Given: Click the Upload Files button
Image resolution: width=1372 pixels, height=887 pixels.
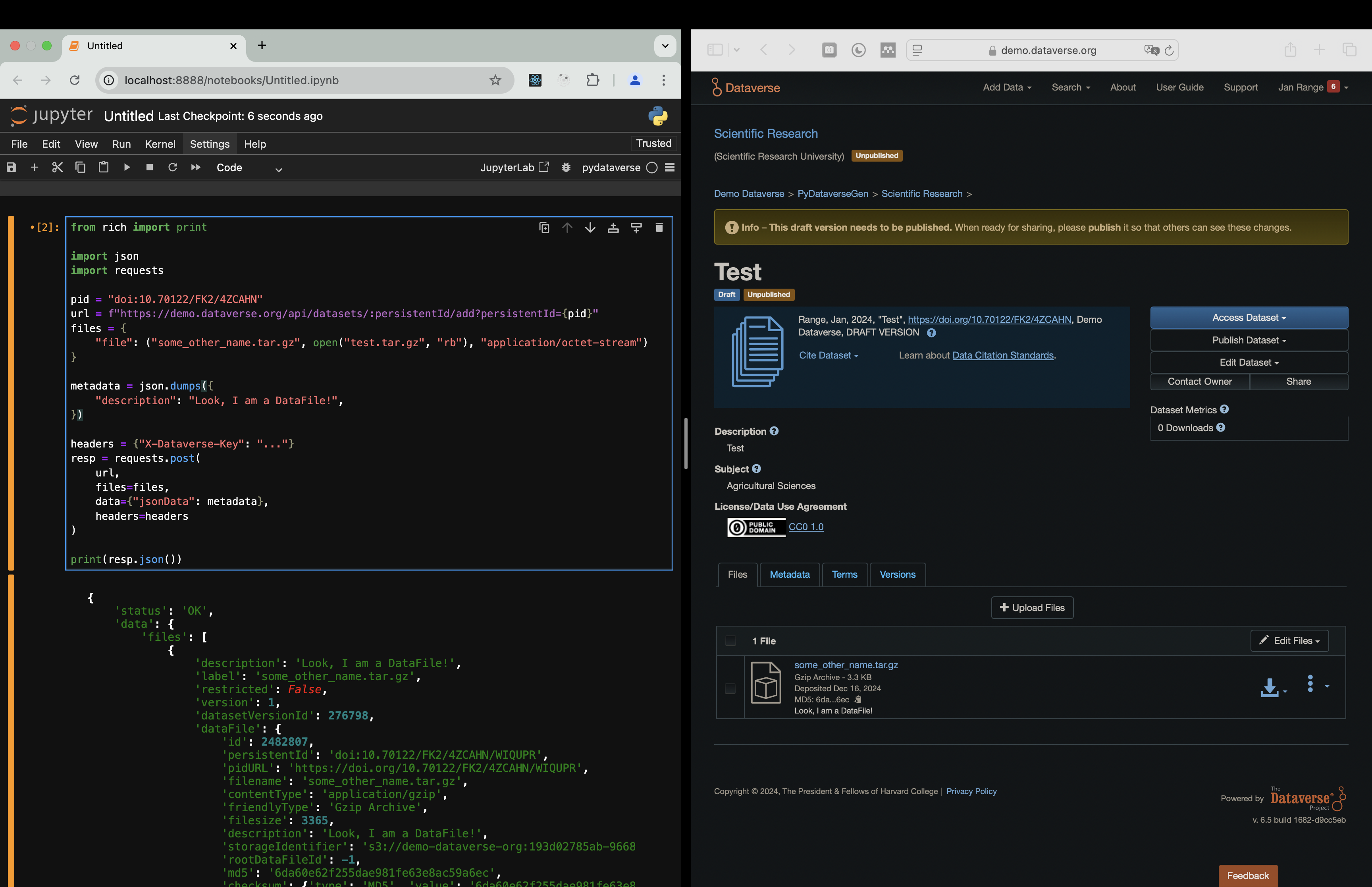Looking at the screenshot, I should 1032,607.
